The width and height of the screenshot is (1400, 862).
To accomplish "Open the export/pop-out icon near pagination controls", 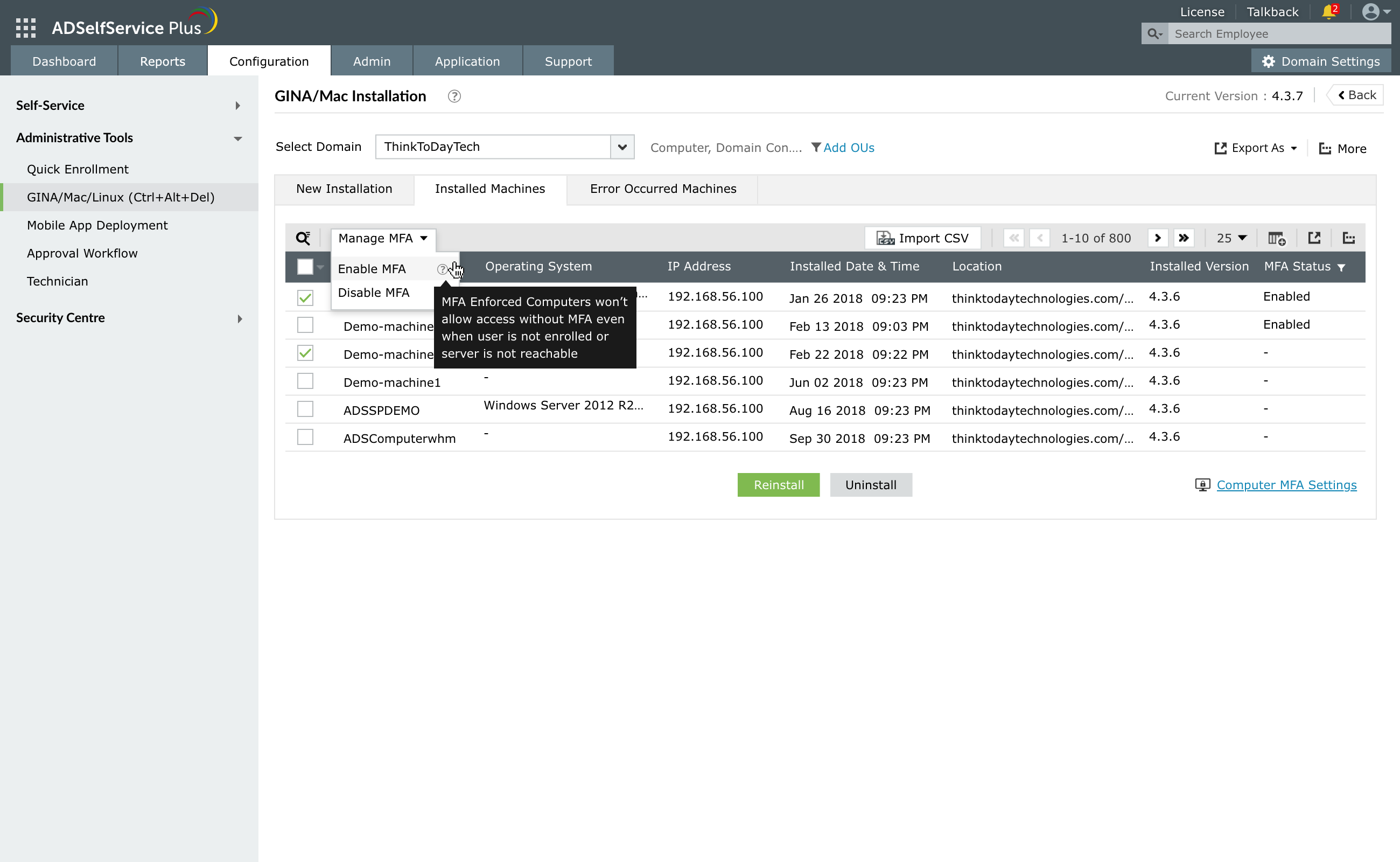I will click(x=1314, y=238).
